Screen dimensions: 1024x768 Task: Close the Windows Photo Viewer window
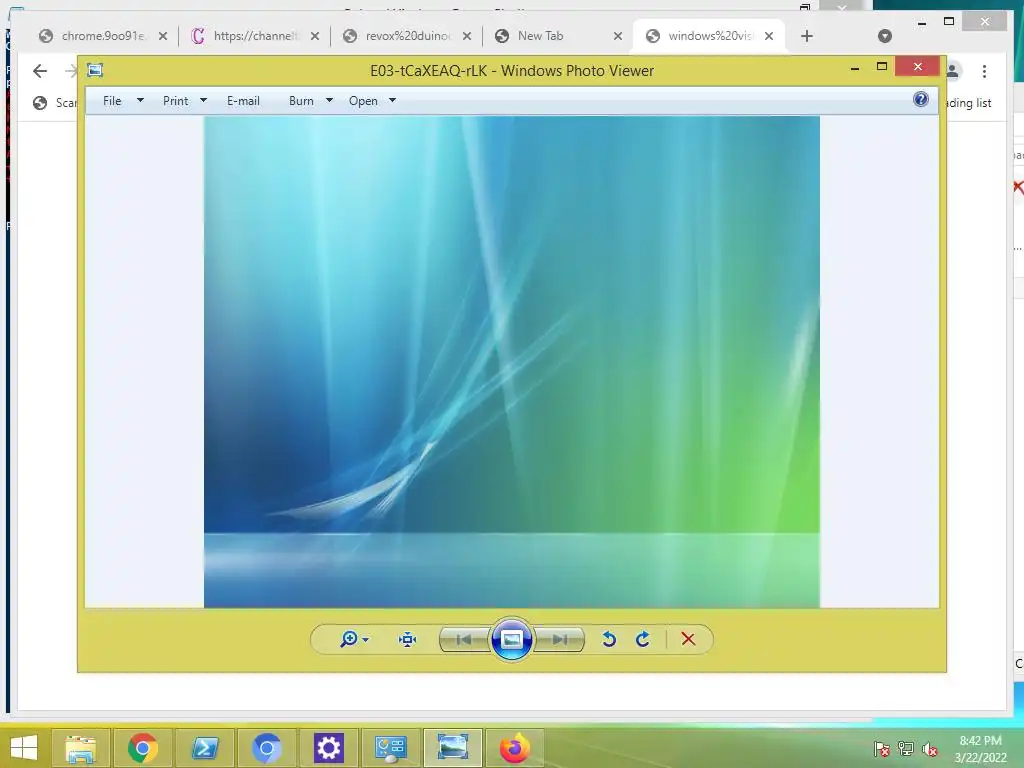918,67
